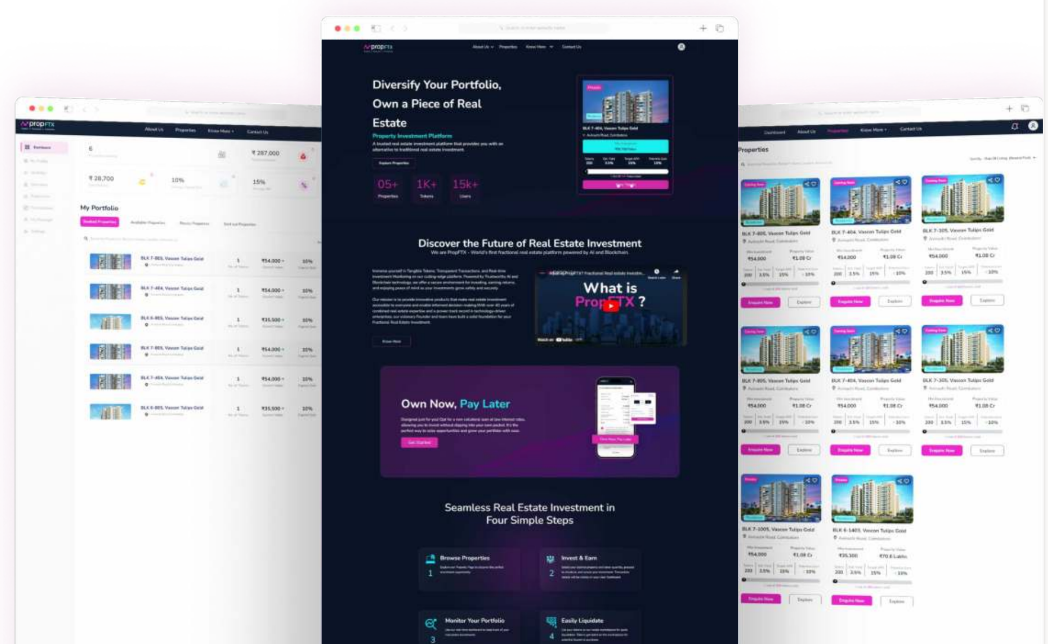1048x644 pixels.
Task: Click the address bar in the center browser window
Action: point(533,28)
